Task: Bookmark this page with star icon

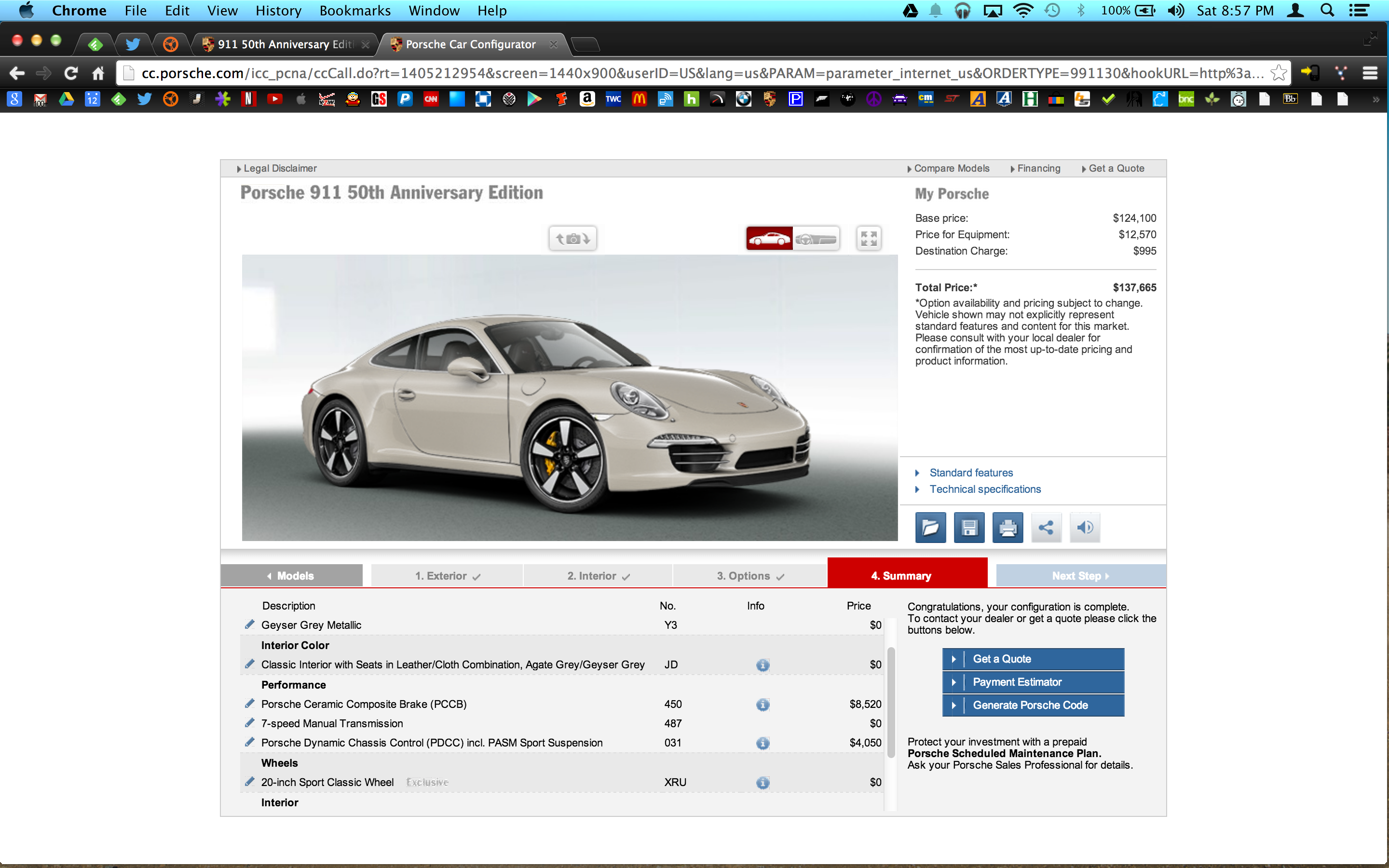Action: (1278, 73)
